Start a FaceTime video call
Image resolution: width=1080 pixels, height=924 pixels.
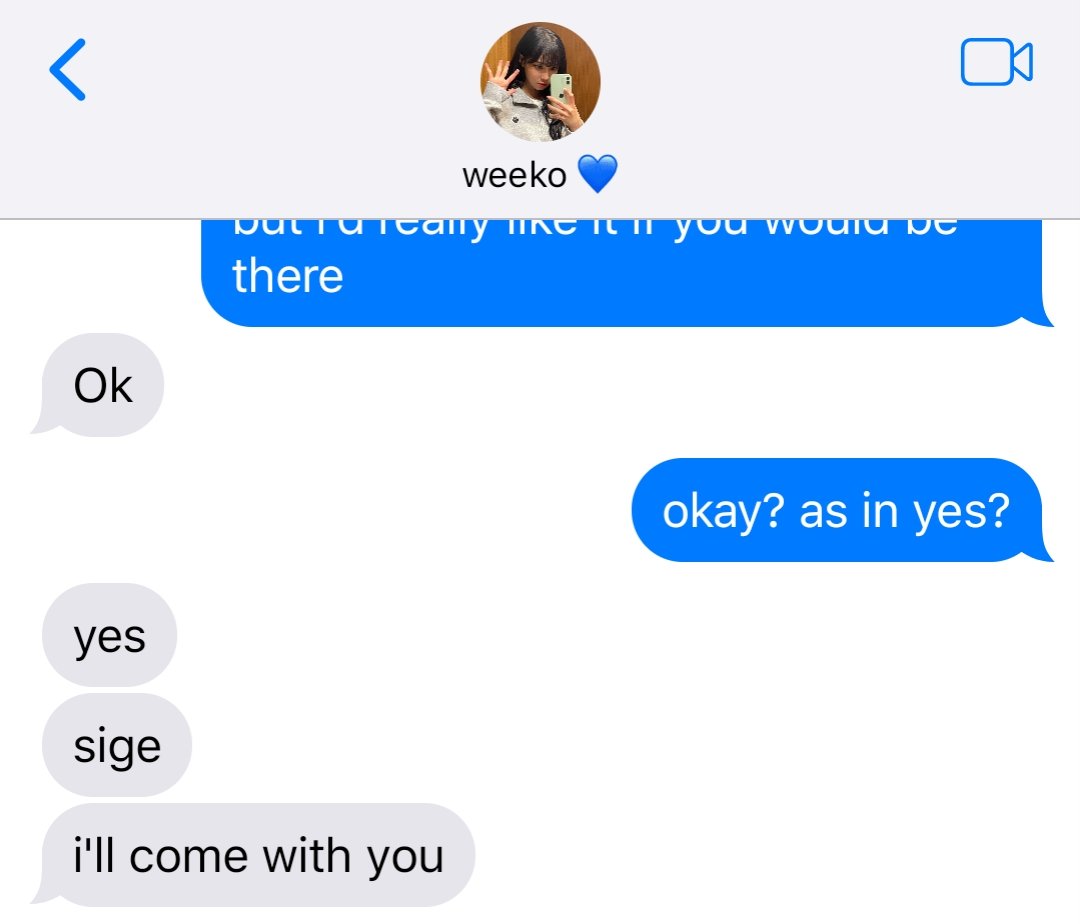996,62
